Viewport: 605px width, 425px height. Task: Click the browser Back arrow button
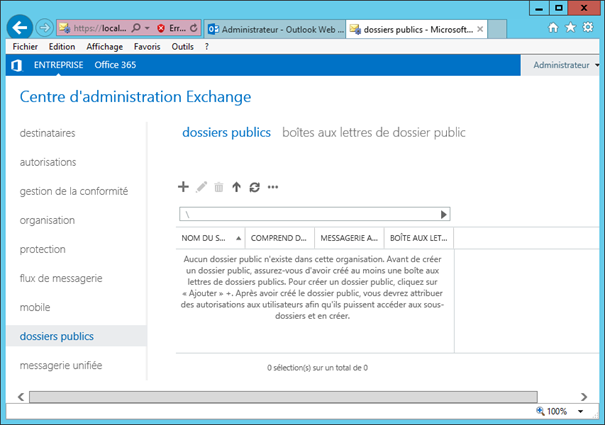point(20,27)
